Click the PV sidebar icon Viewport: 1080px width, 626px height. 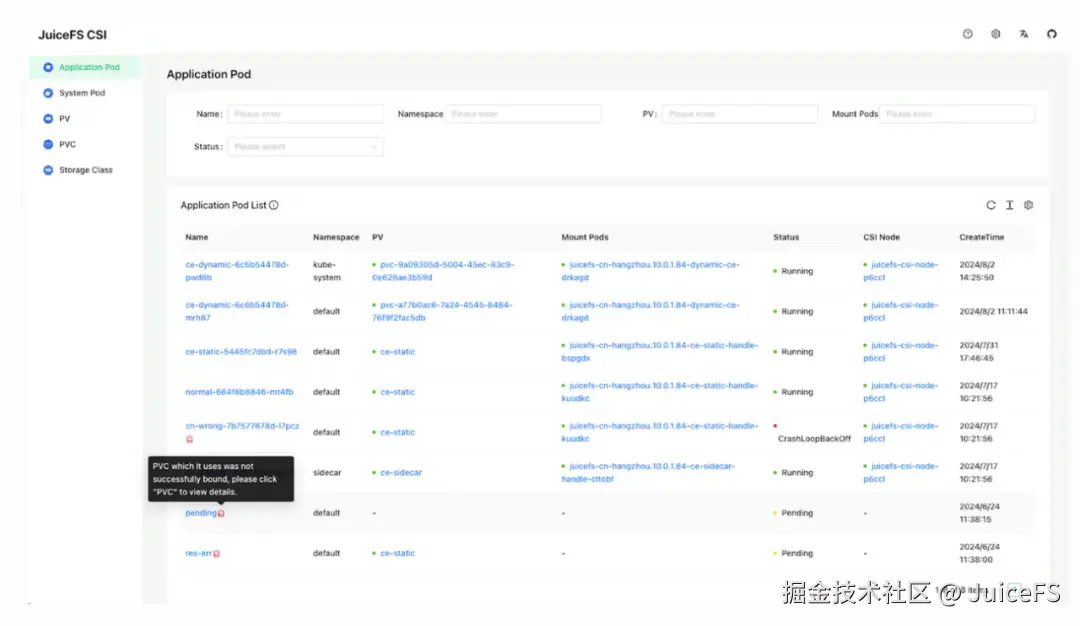(48, 118)
